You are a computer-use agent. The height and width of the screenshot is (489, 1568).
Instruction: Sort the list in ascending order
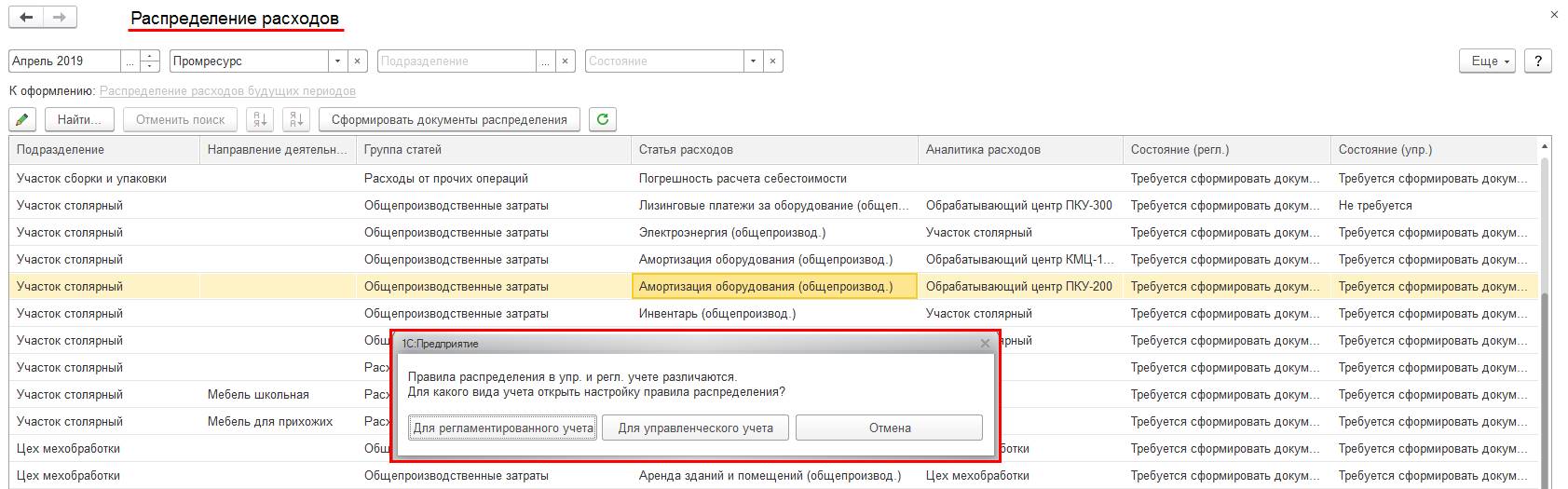click(x=260, y=119)
